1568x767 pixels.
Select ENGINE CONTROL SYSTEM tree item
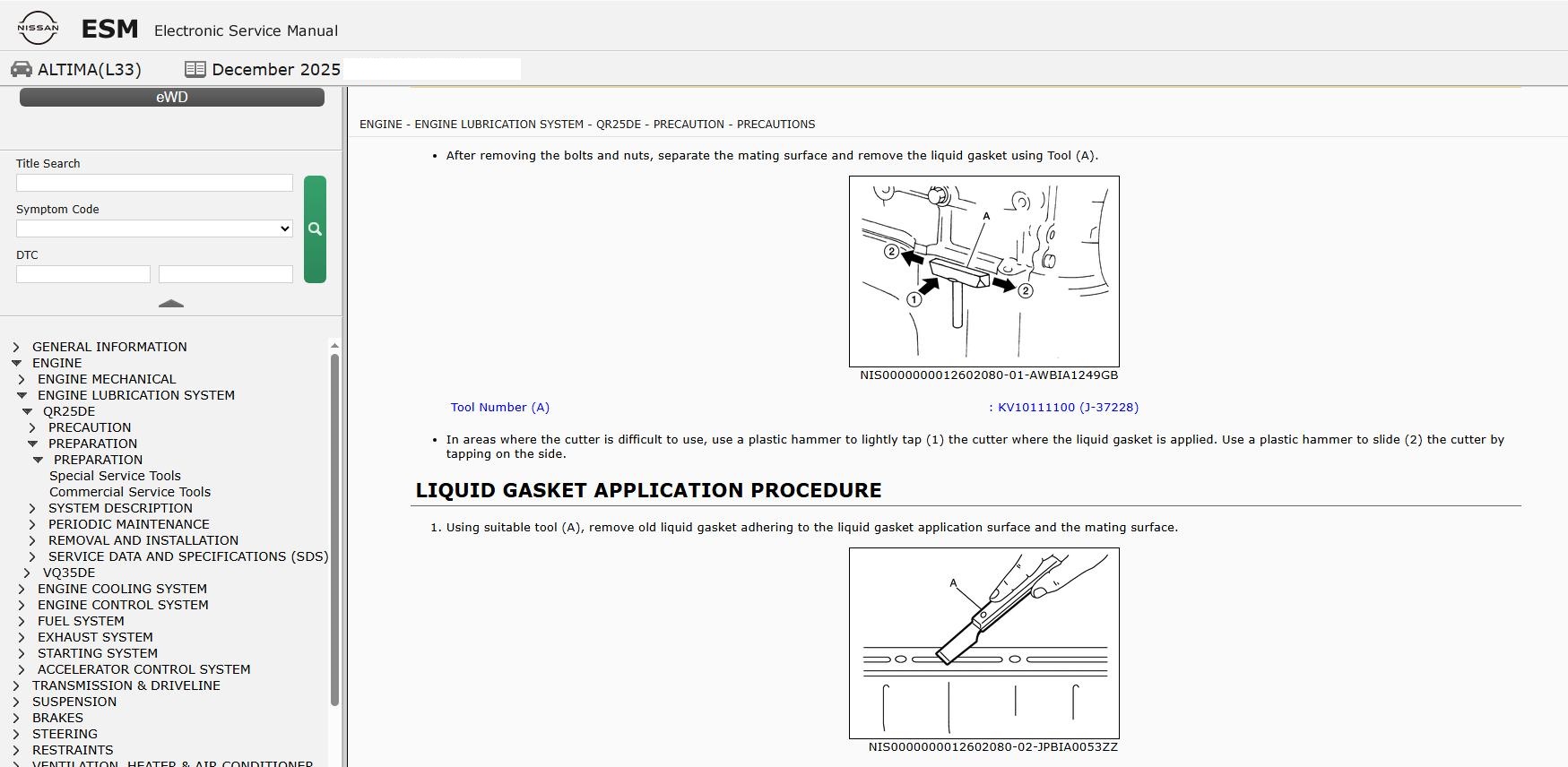click(123, 605)
